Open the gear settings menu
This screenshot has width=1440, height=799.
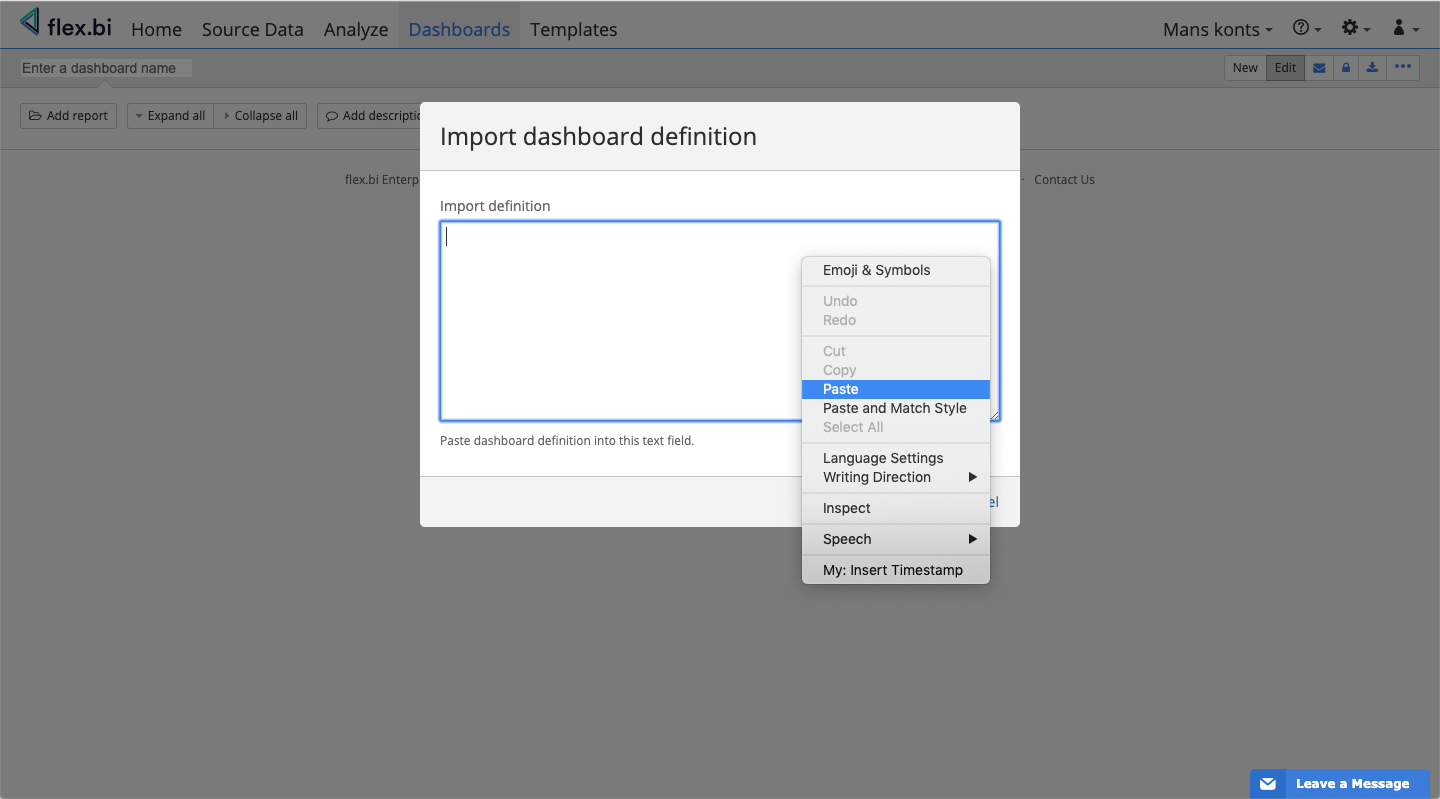[x=1355, y=29]
